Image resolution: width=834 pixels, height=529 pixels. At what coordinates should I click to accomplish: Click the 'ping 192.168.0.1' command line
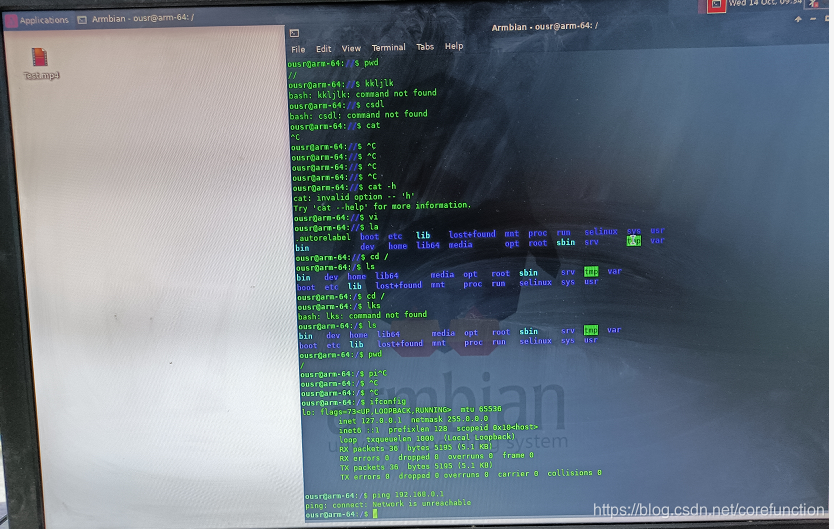tap(374, 495)
